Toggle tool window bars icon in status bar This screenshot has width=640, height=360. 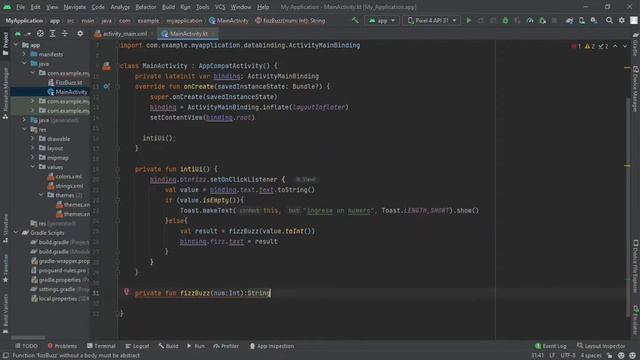pyautogui.click(x=6, y=356)
